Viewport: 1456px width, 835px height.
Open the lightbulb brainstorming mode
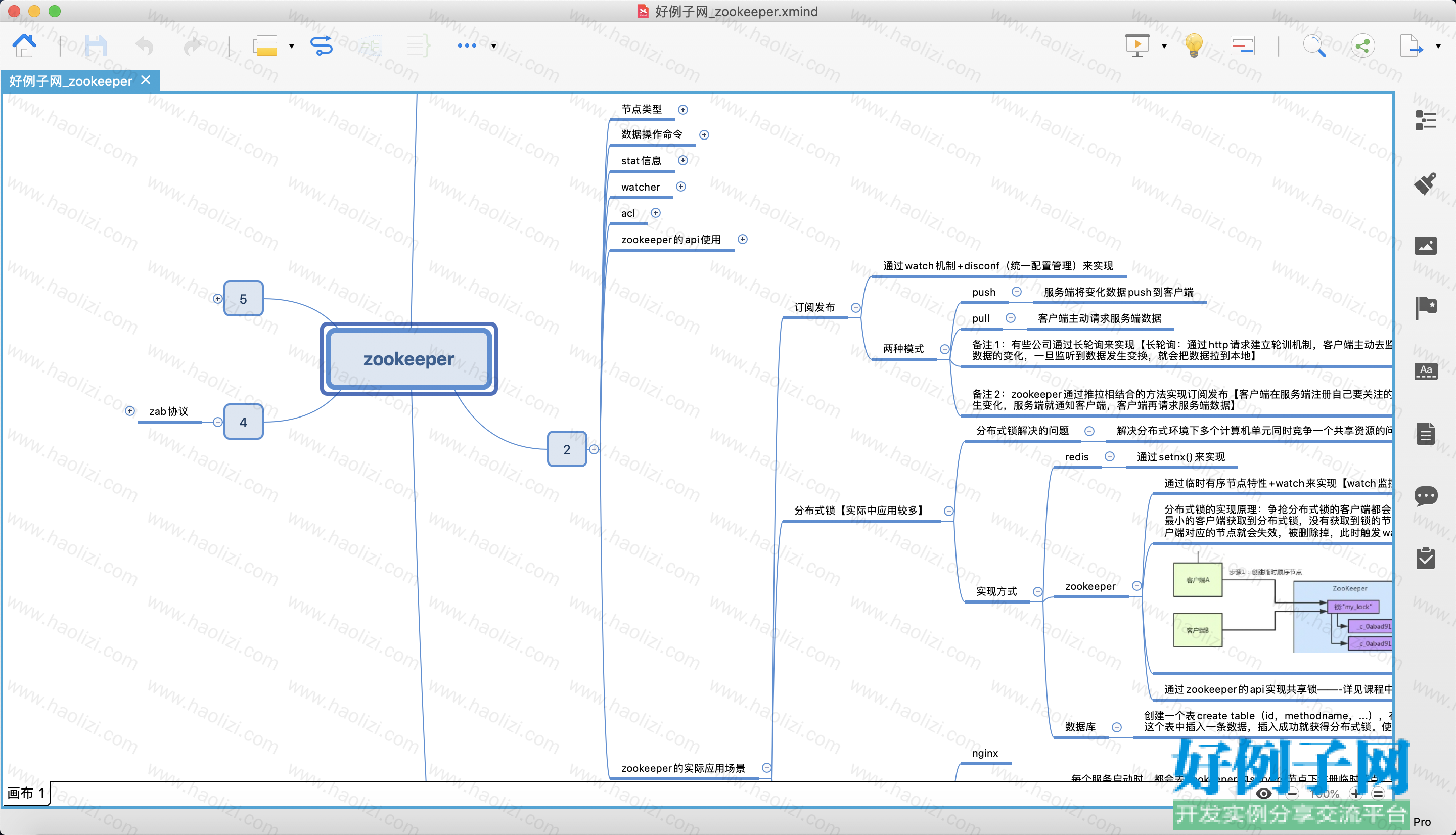pyautogui.click(x=1194, y=45)
